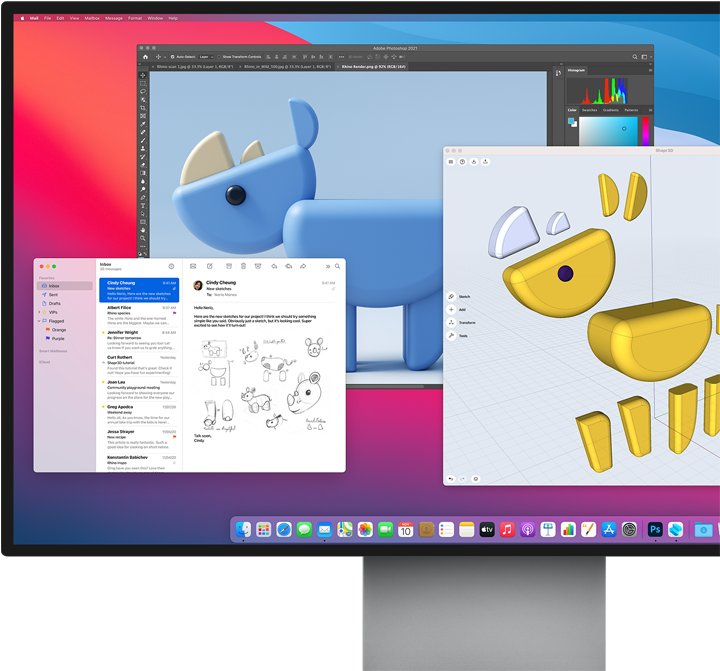
Task: Open the Histogram panel menu
Action: pos(650,70)
